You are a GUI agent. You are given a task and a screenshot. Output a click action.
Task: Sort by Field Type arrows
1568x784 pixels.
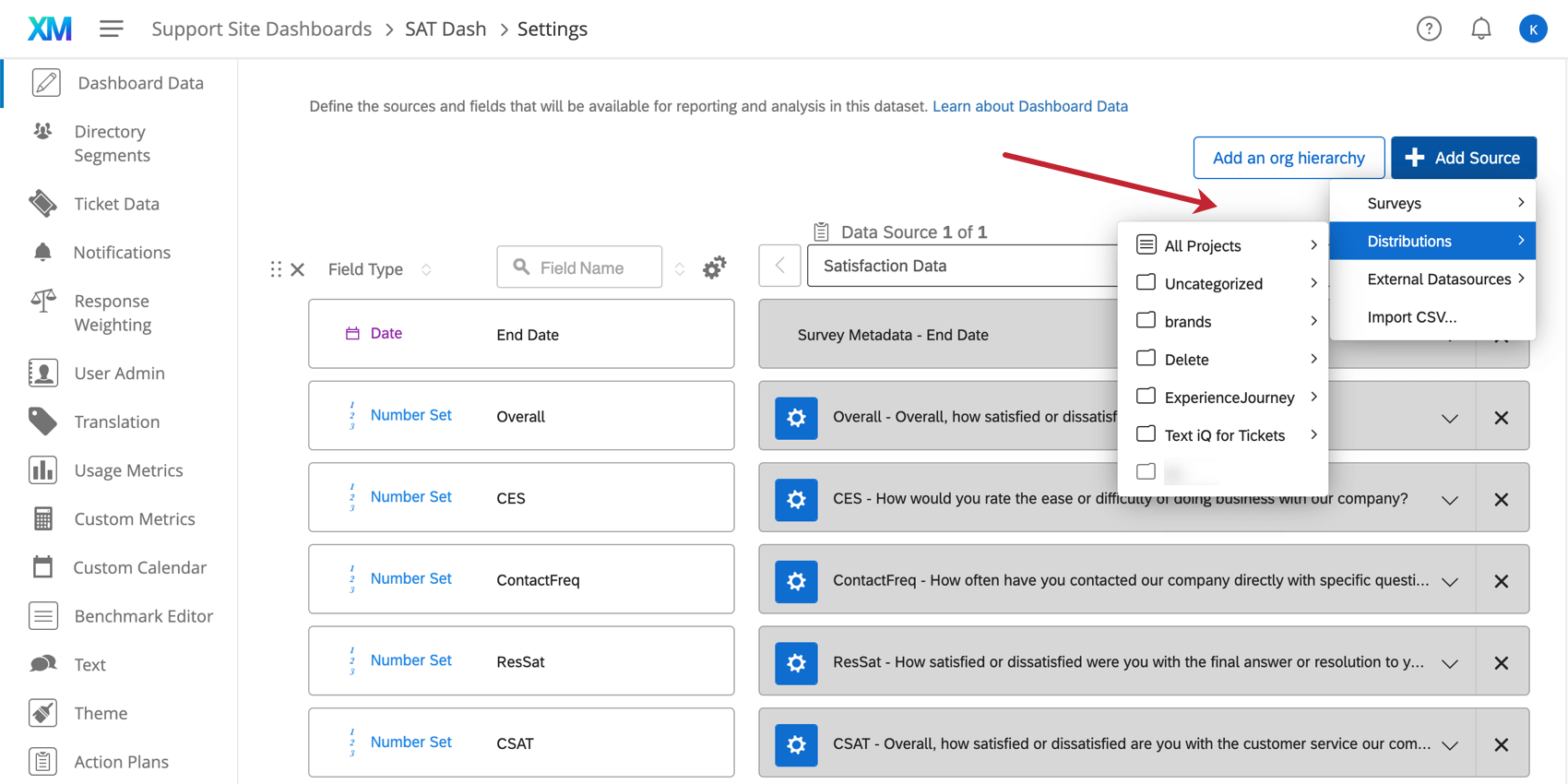click(x=426, y=269)
